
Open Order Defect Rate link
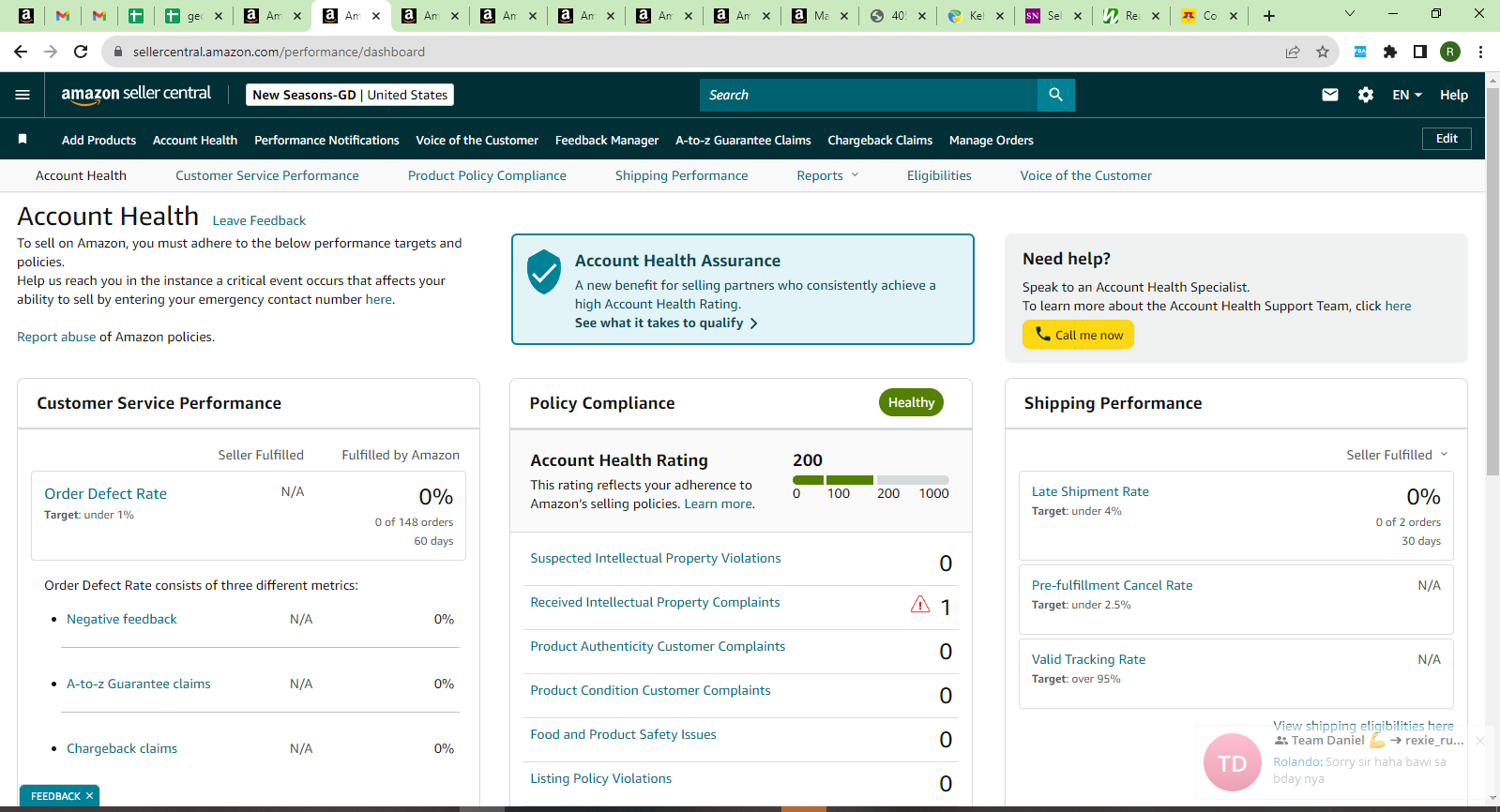tap(105, 494)
